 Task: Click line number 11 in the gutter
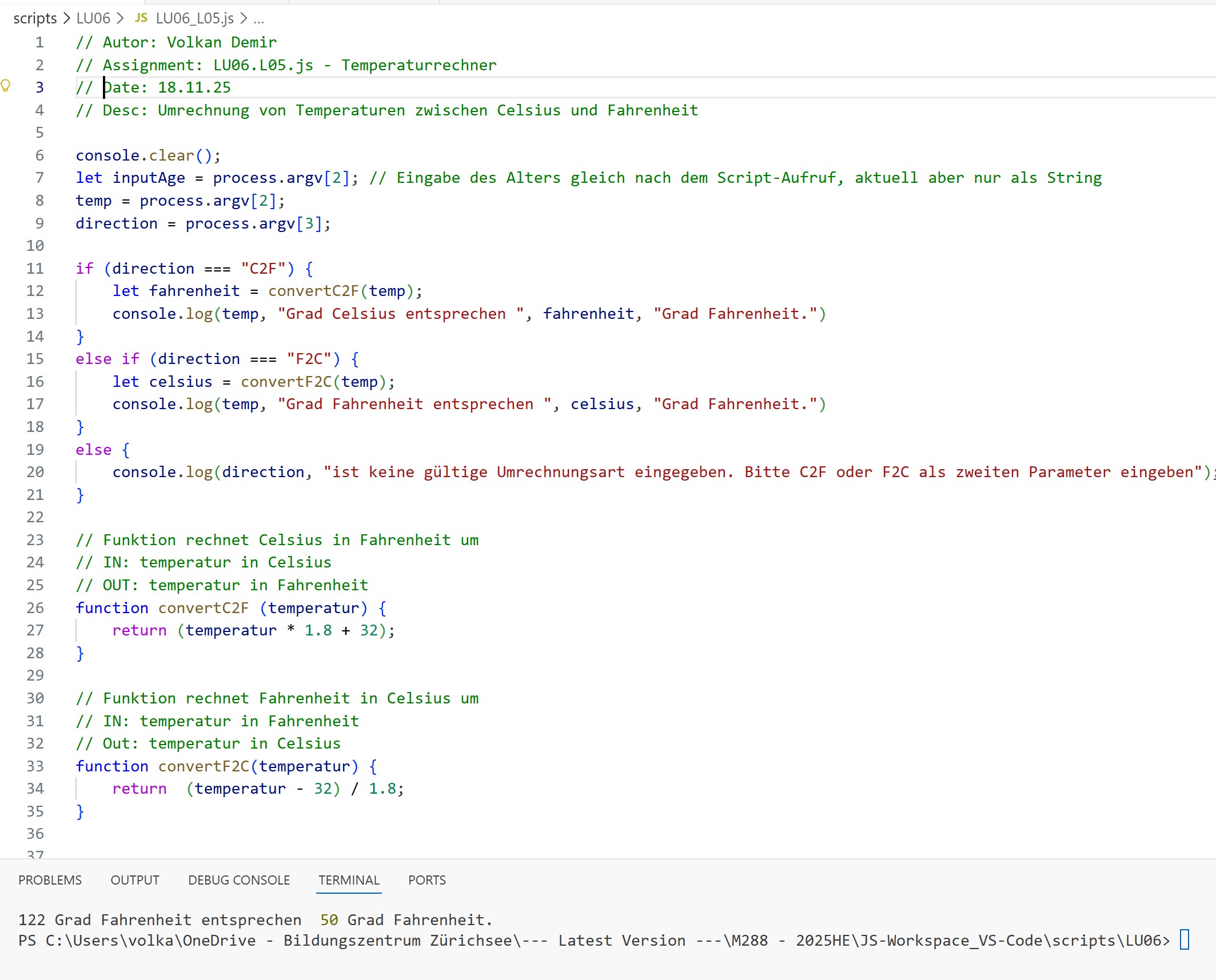[35, 269]
